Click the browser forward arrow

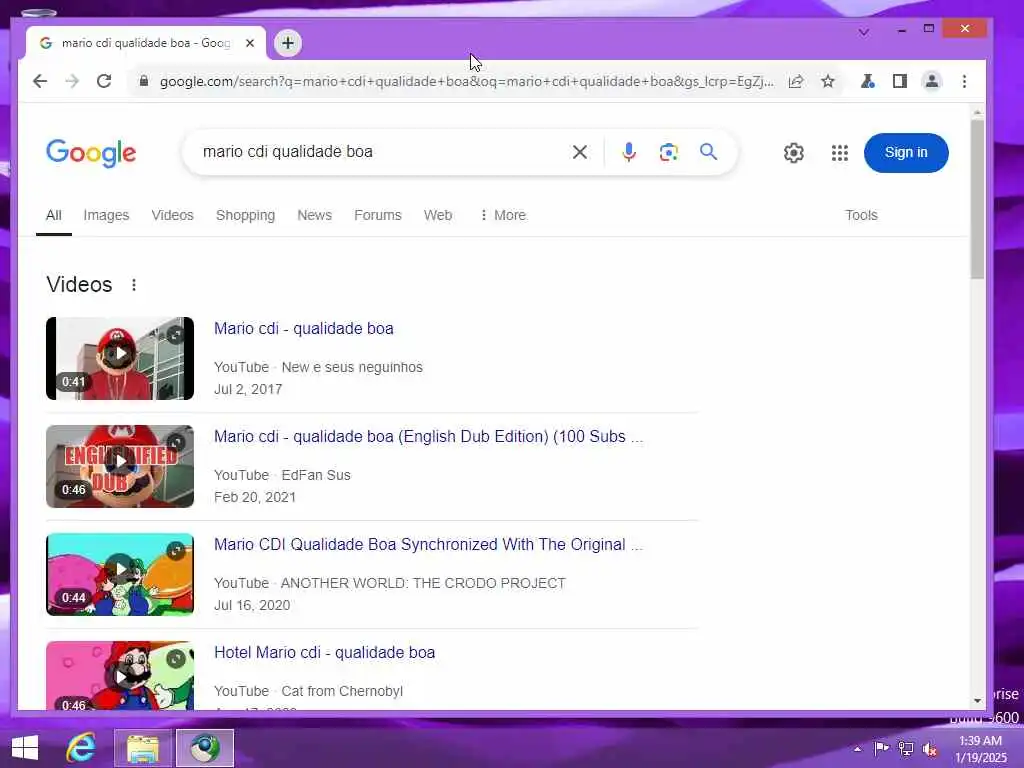pos(72,82)
